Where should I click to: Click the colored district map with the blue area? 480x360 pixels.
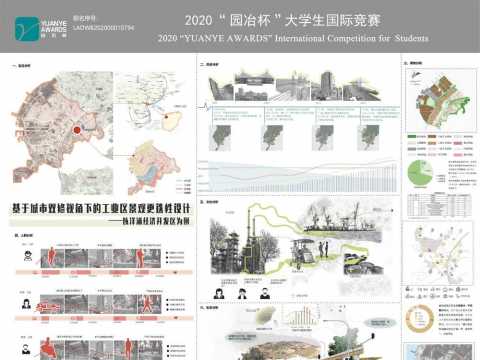click(153, 168)
